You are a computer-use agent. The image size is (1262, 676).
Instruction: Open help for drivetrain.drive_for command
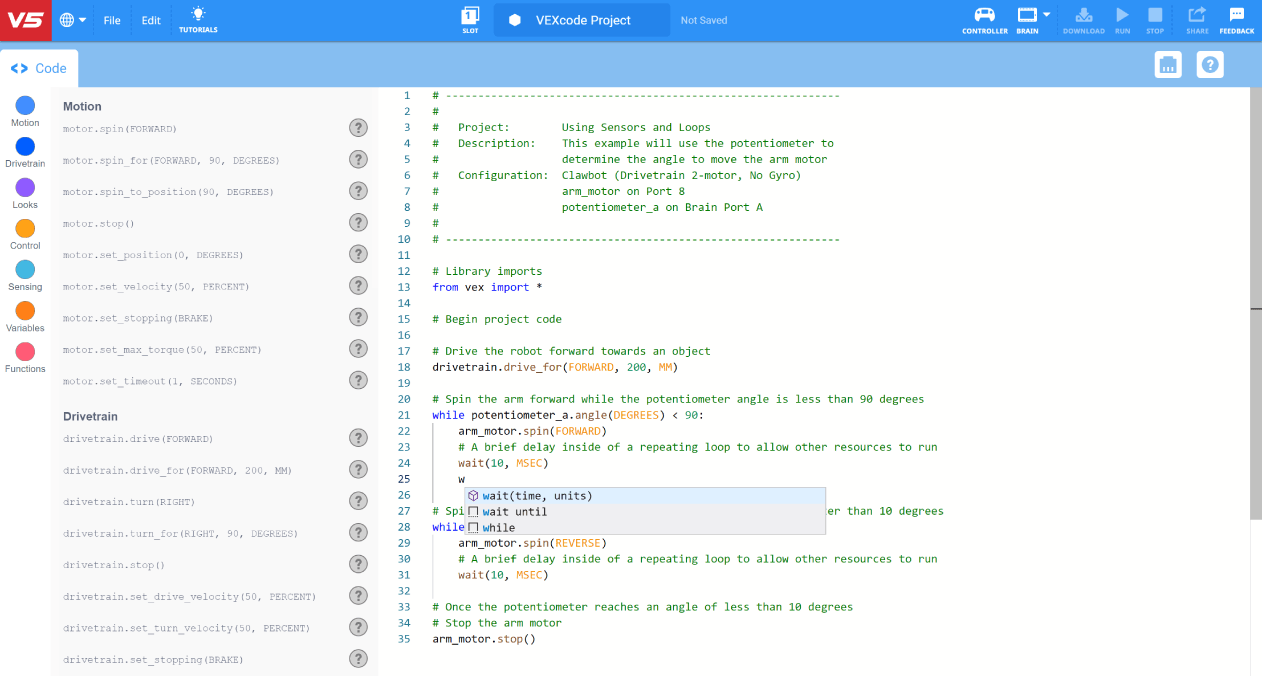(x=358, y=469)
